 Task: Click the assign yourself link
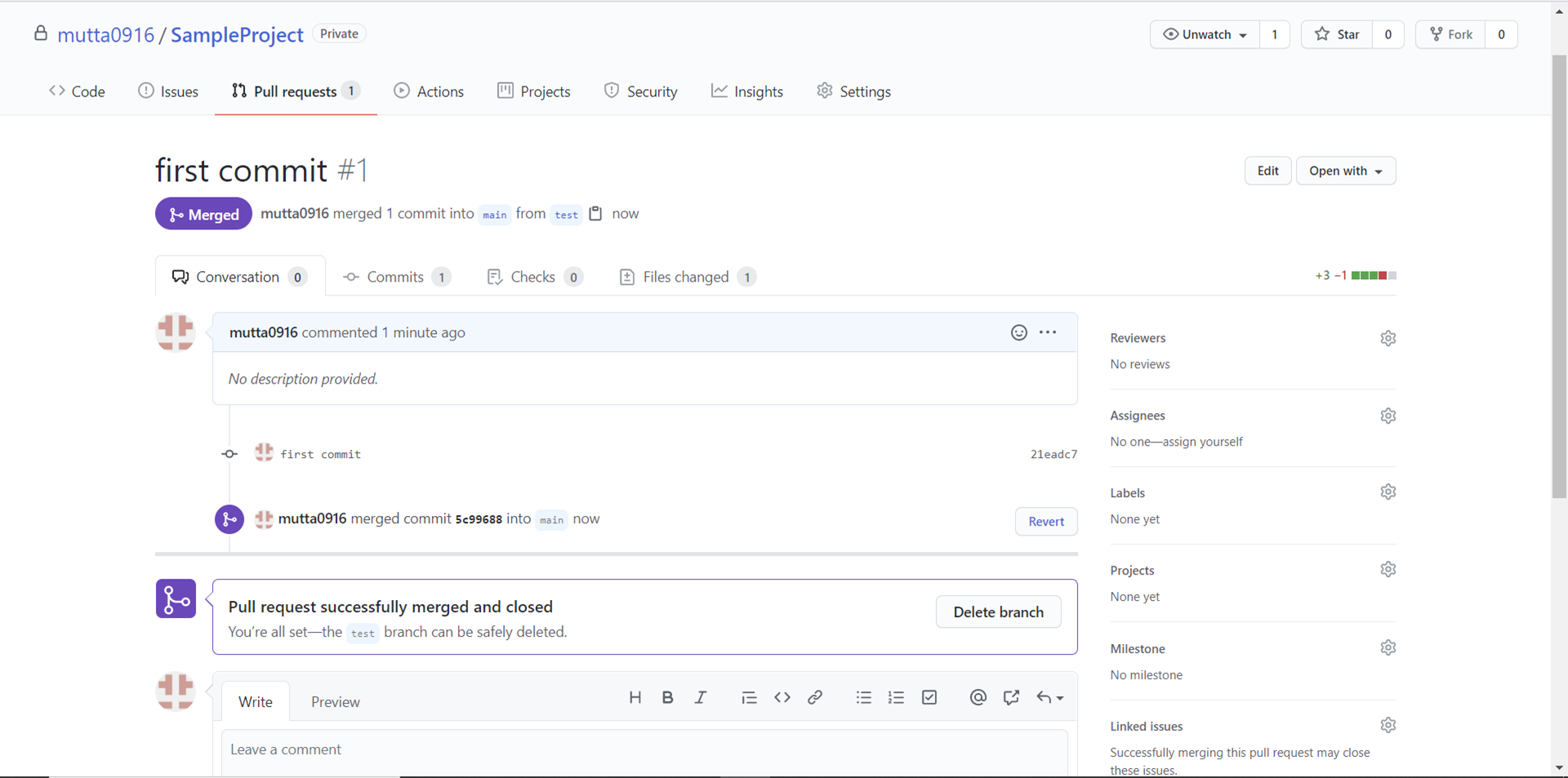coord(1196,442)
